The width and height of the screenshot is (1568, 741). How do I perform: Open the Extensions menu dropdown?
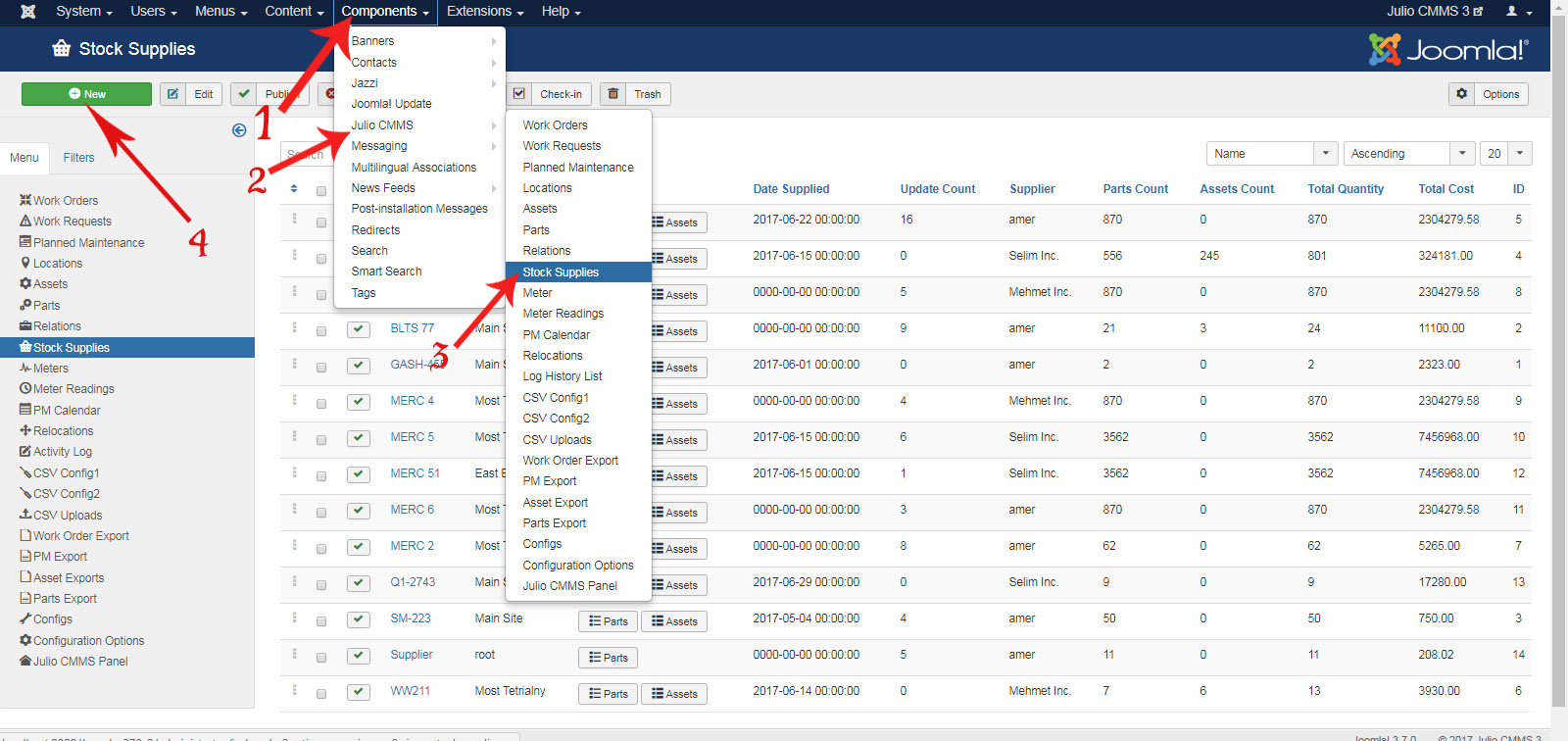click(485, 12)
